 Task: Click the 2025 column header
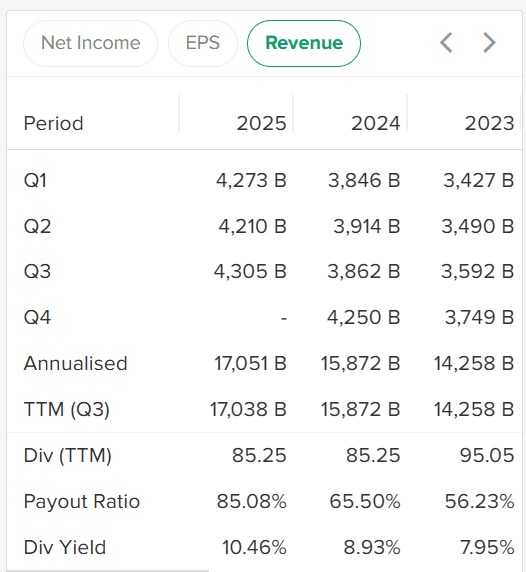click(262, 123)
